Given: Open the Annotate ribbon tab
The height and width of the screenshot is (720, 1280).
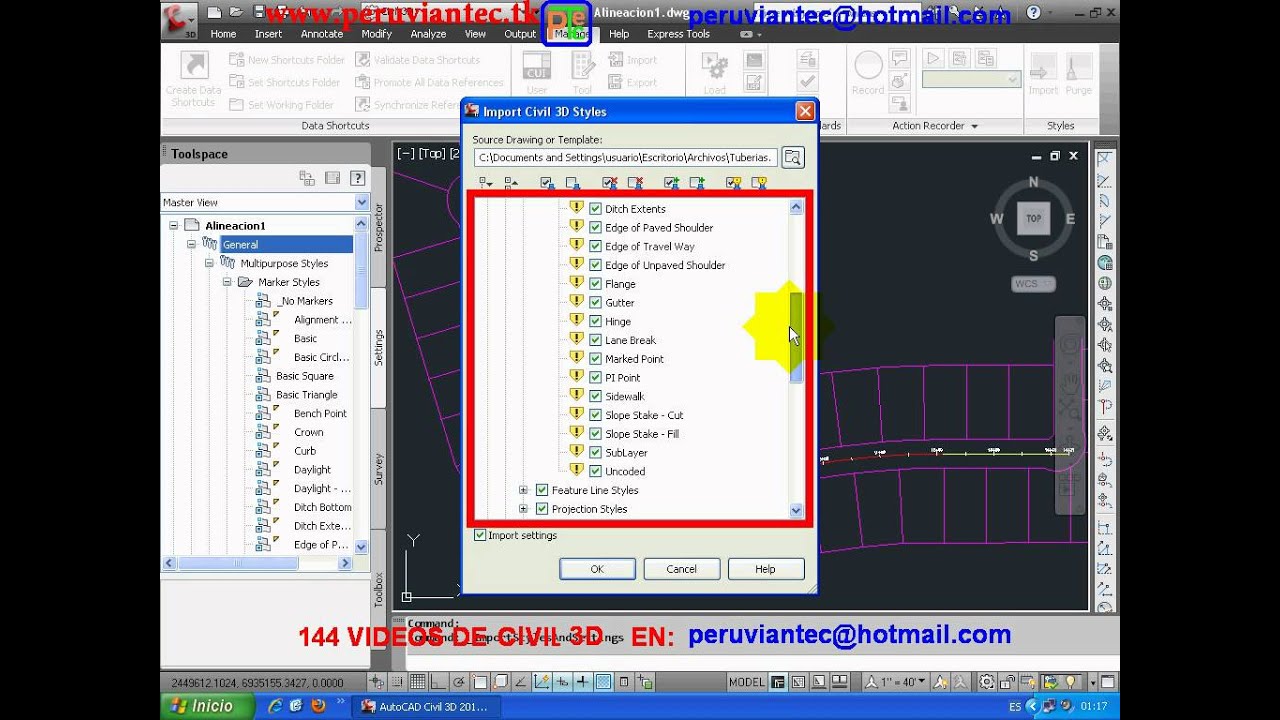Looking at the screenshot, I should tap(322, 34).
